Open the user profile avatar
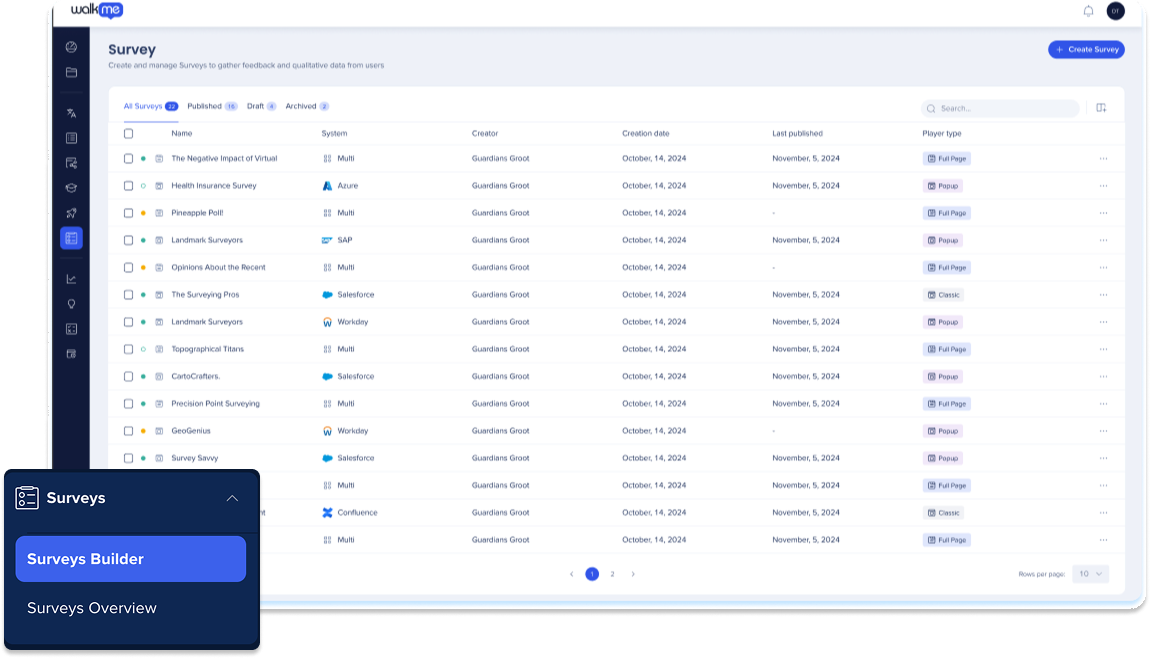This screenshot has width=1150, height=658. tap(1116, 11)
